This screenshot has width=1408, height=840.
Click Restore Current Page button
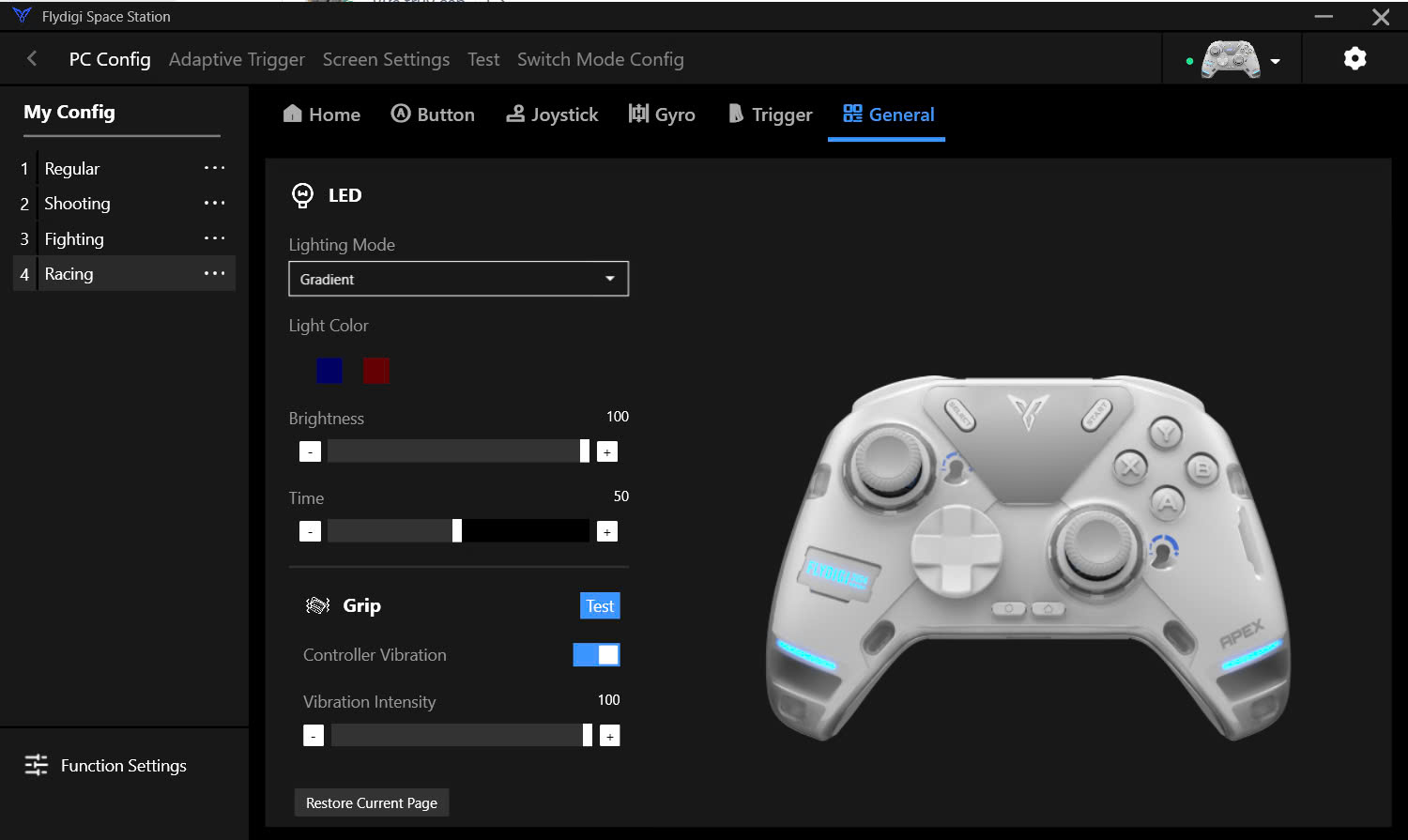tap(372, 802)
